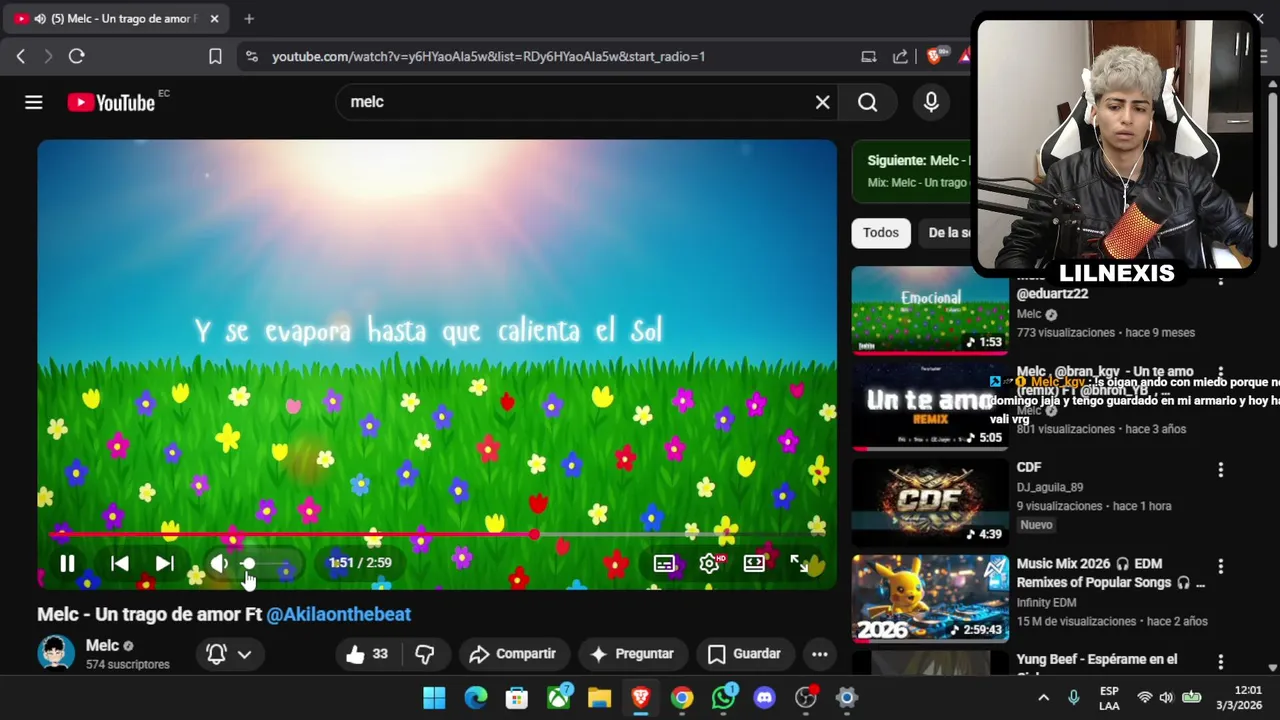Mute the tab using its speaker icon
This screenshot has width=1280, height=720.
[40, 18]
